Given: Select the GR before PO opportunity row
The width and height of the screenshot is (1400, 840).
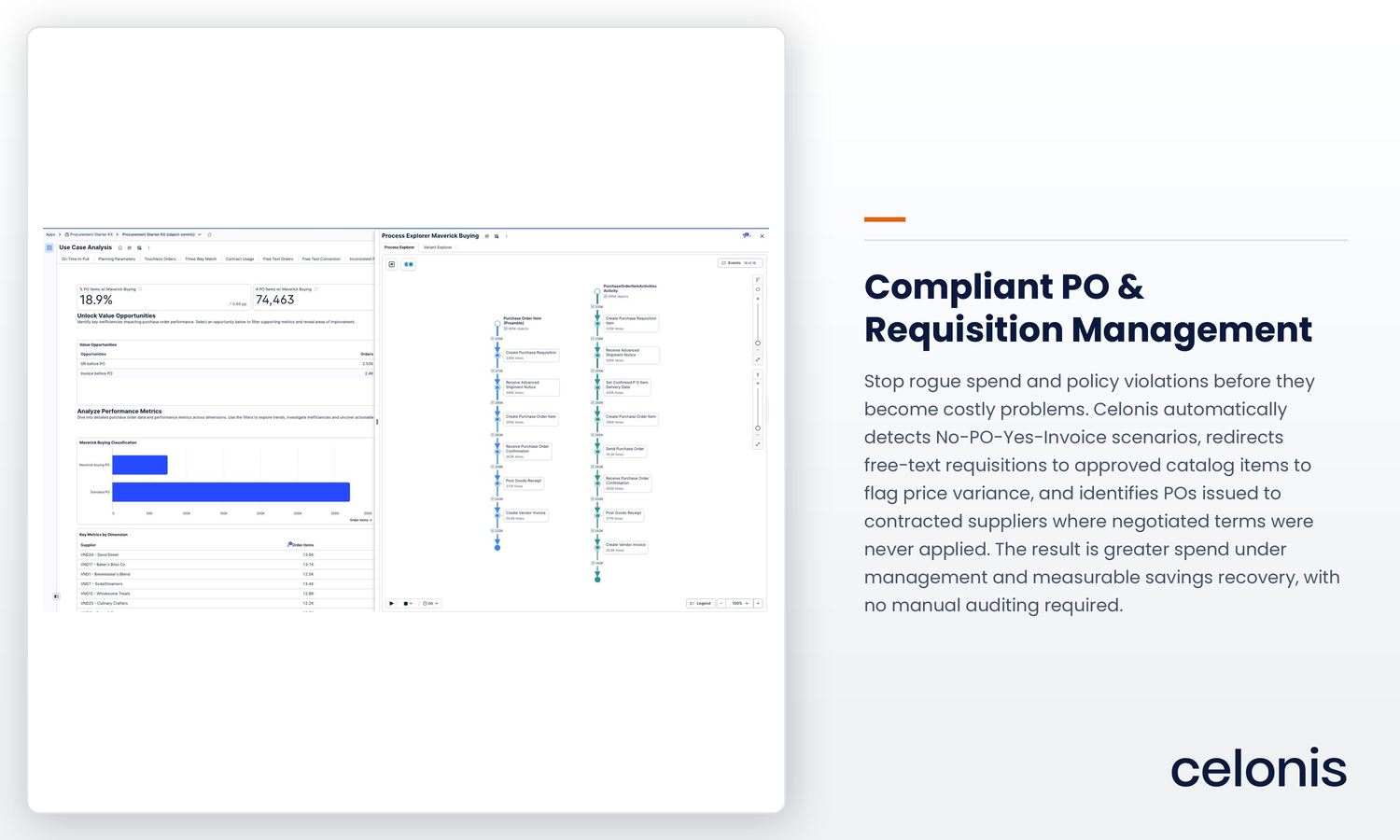Looking at the screenshot, I should pyautogui.click(x=226, y=364).
